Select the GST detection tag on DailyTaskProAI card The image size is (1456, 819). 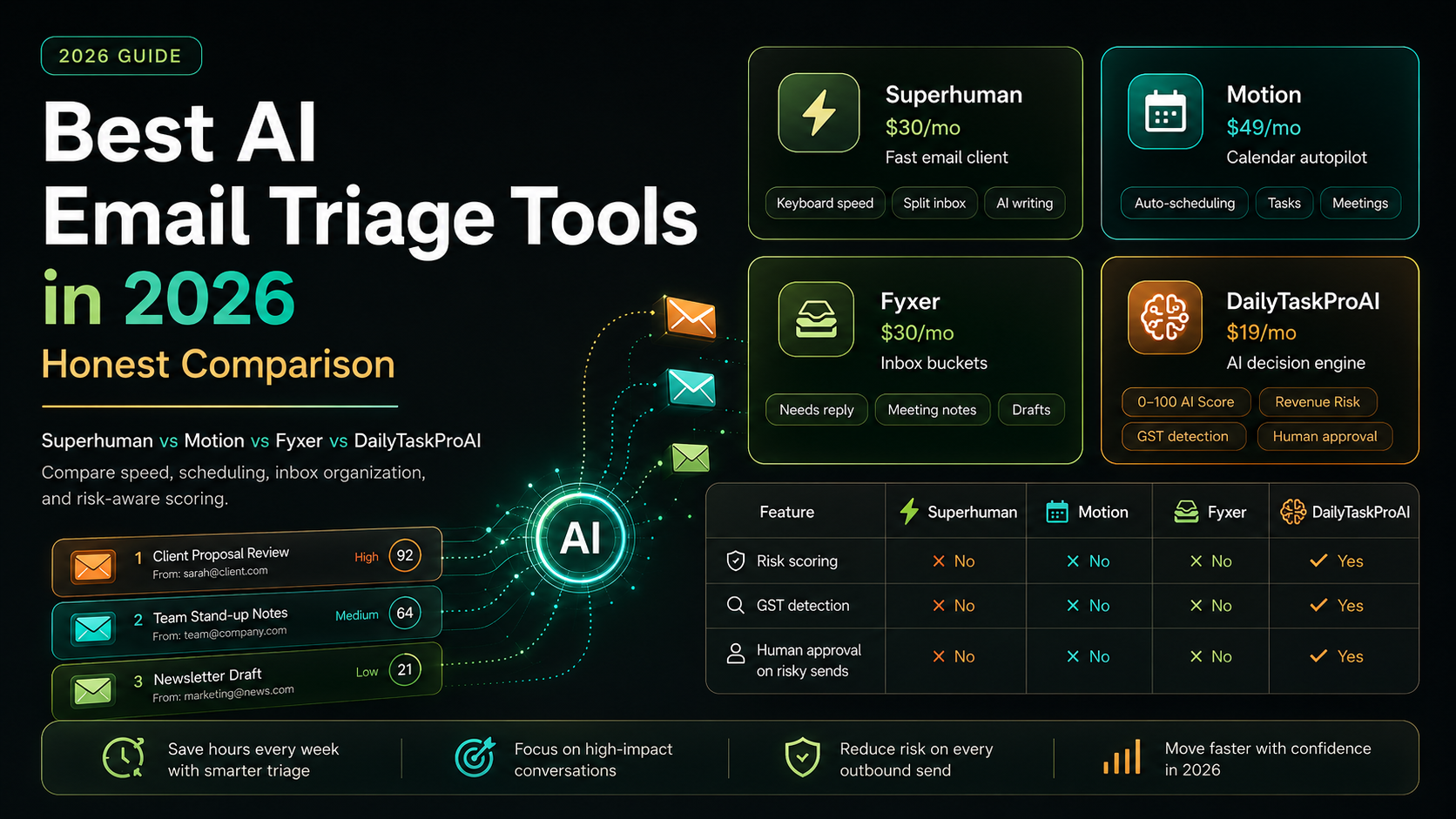click(1183, 436)
